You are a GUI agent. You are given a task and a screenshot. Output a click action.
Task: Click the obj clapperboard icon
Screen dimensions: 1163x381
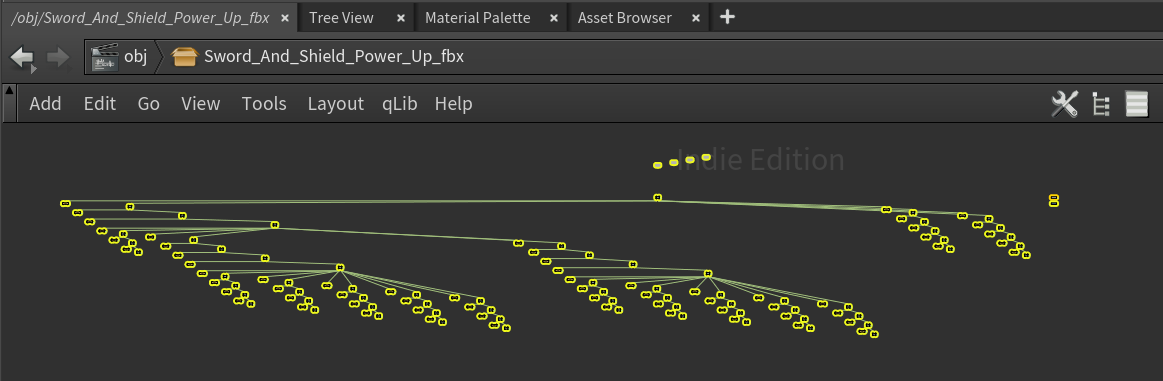[106, 57]
